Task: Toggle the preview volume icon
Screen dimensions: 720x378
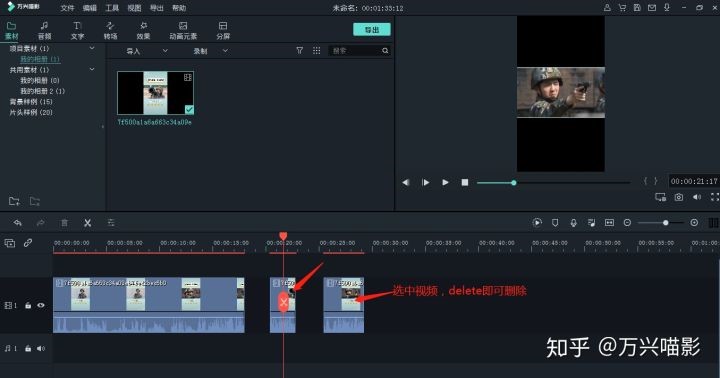Action: [x=697, y=197]
